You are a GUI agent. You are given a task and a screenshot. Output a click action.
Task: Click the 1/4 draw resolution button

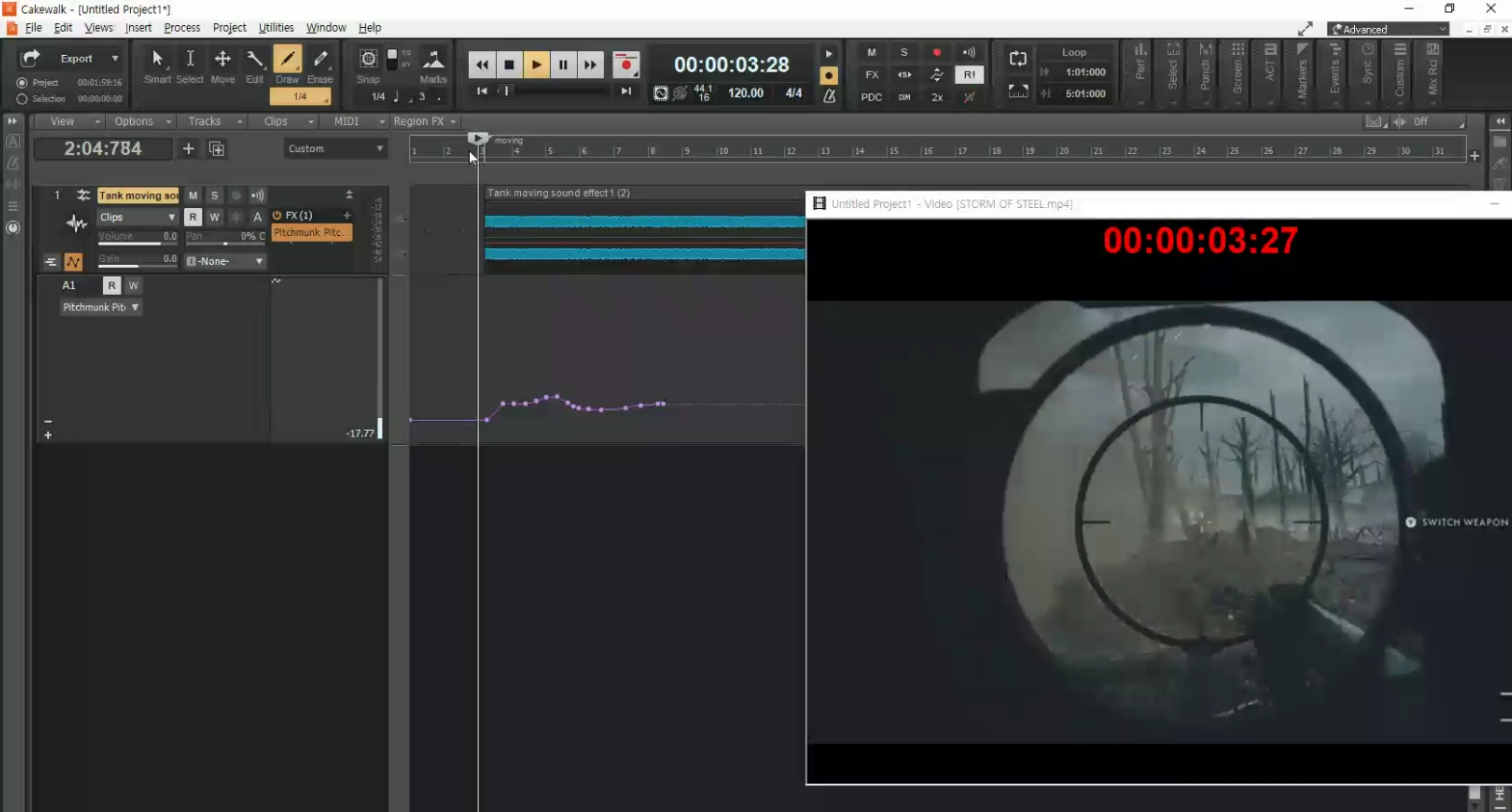[300, 96]
